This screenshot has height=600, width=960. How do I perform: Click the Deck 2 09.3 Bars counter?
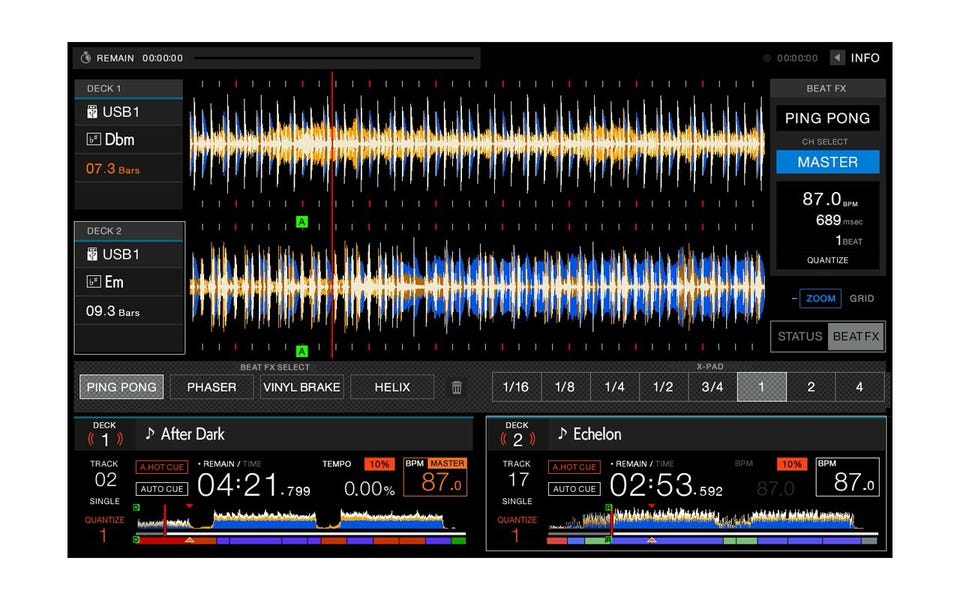113,311
